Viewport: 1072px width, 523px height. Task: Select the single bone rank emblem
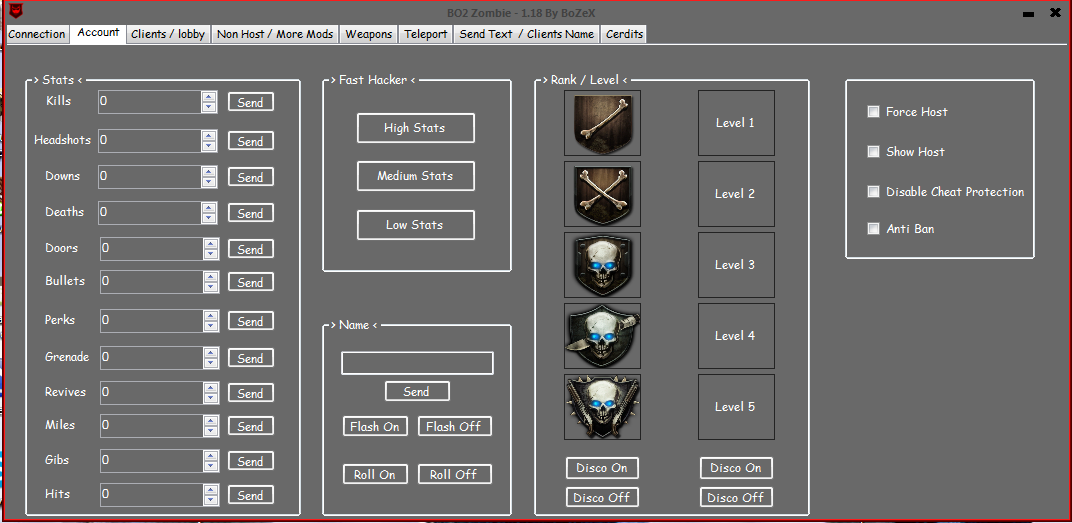click(x=602, y=123)
